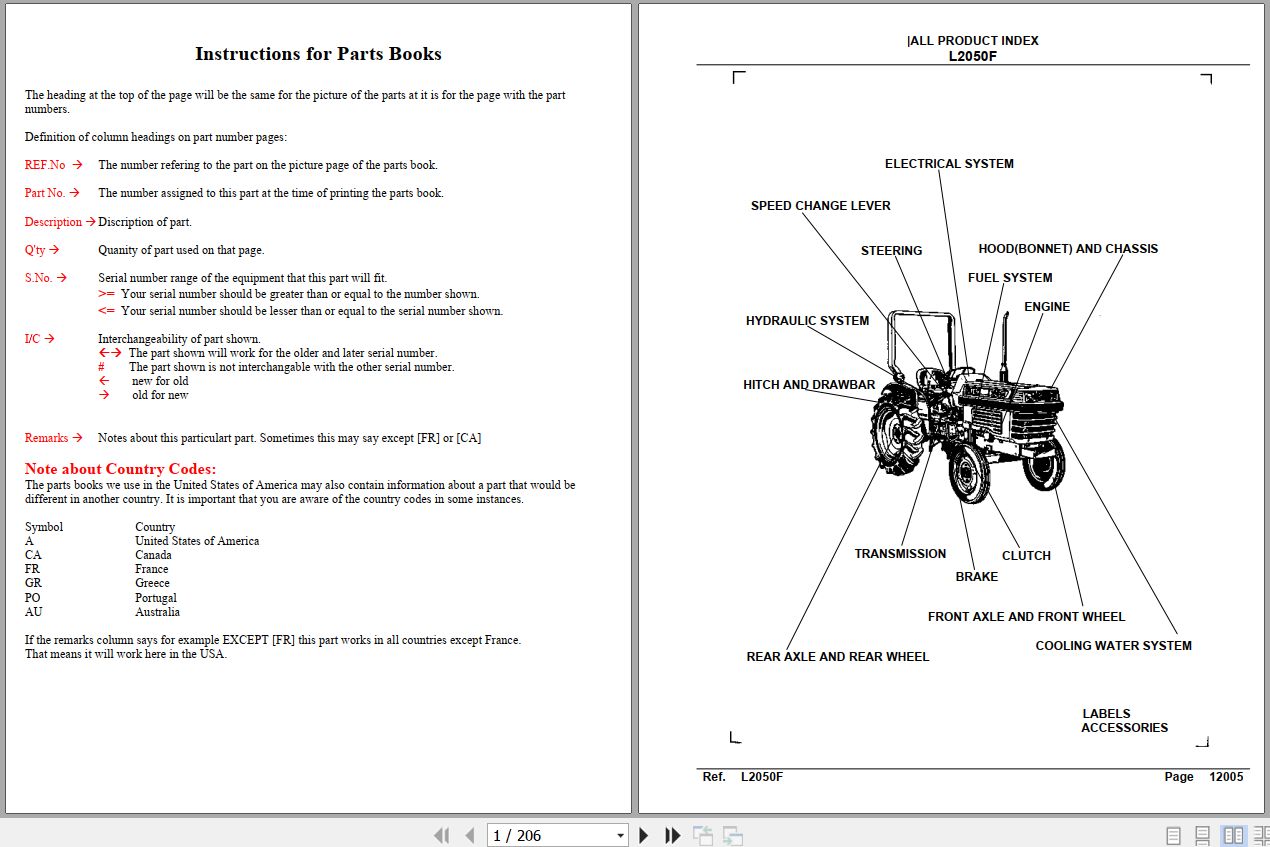Select REAR AXLE AND REAR WHEEL label
Image resolution: width=1270 pixels, height=847 pixels.
(838, 657)
